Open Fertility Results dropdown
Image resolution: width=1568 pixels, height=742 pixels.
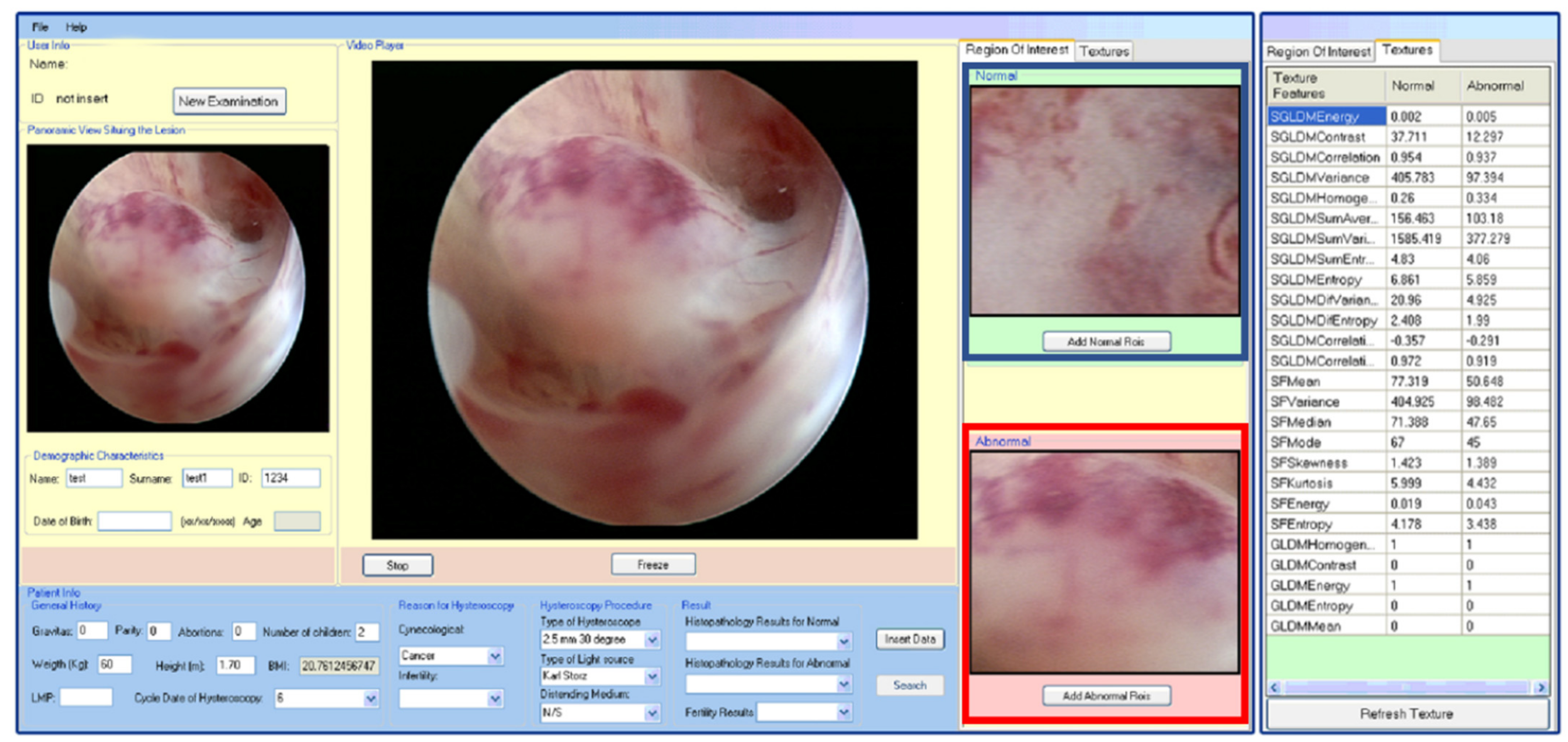[844, 712]
